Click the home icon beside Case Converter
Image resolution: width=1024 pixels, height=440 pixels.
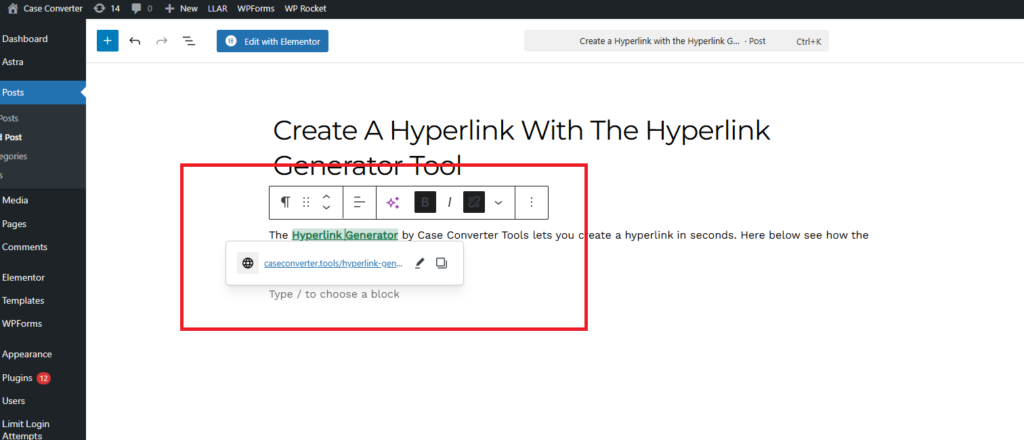point(12,8)
